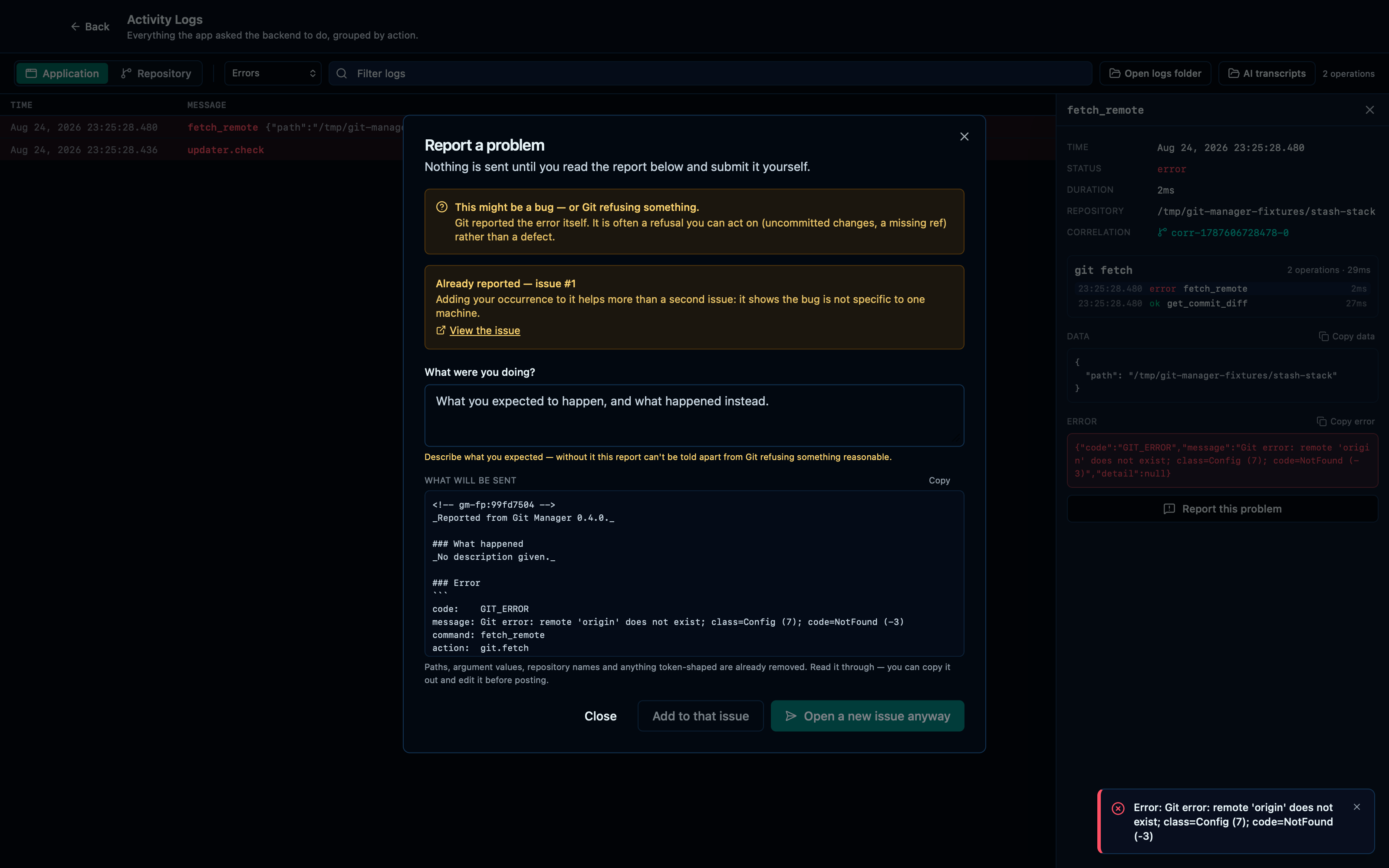Click the DATA json path block
Viewport: 1389px width, 868px height.
pyautogui.click(x=1222, y=375)
